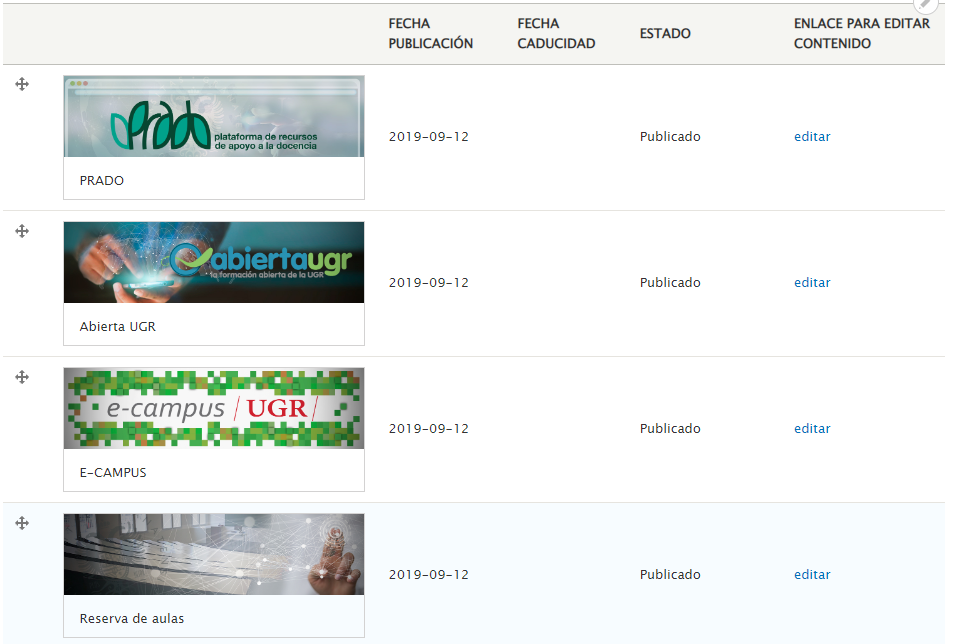
Task: Select the Reserva de aulas image thumbnail
Action: [214, 554]
